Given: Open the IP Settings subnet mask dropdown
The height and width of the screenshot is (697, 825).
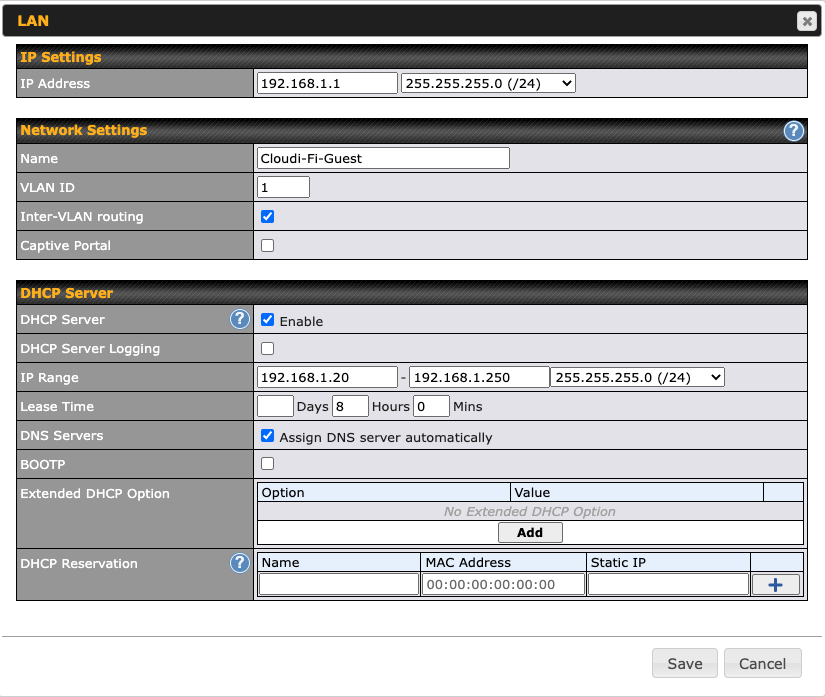Looking at the screenshot, I should pos(487,83).
